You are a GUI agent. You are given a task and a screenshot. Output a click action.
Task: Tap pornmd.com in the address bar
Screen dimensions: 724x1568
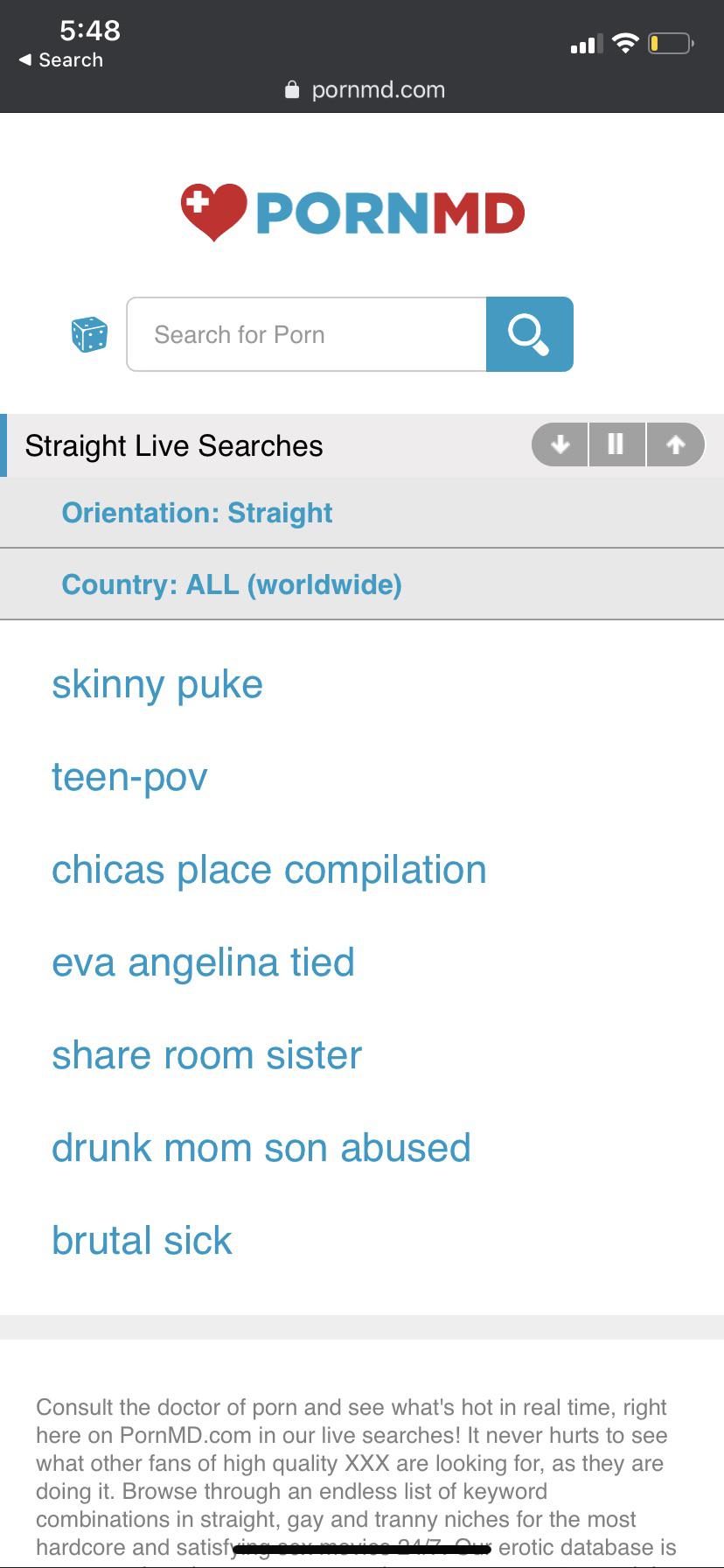tap(376, 89)
